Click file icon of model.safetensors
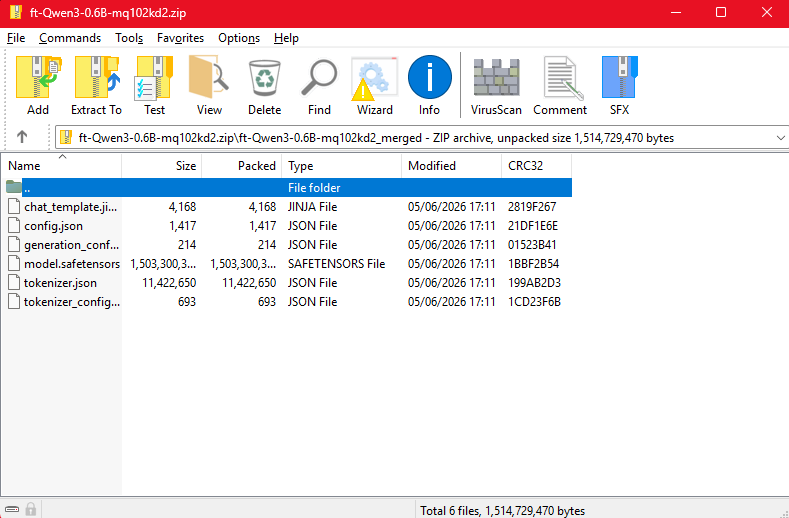The image size is (789, 518). click(14, 264)
